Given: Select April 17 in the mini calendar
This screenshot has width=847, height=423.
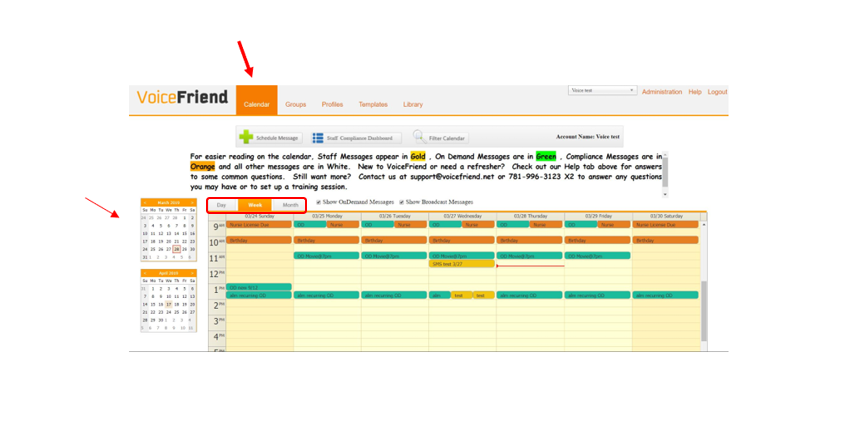Looking at the screenshot, I should 169,304.
